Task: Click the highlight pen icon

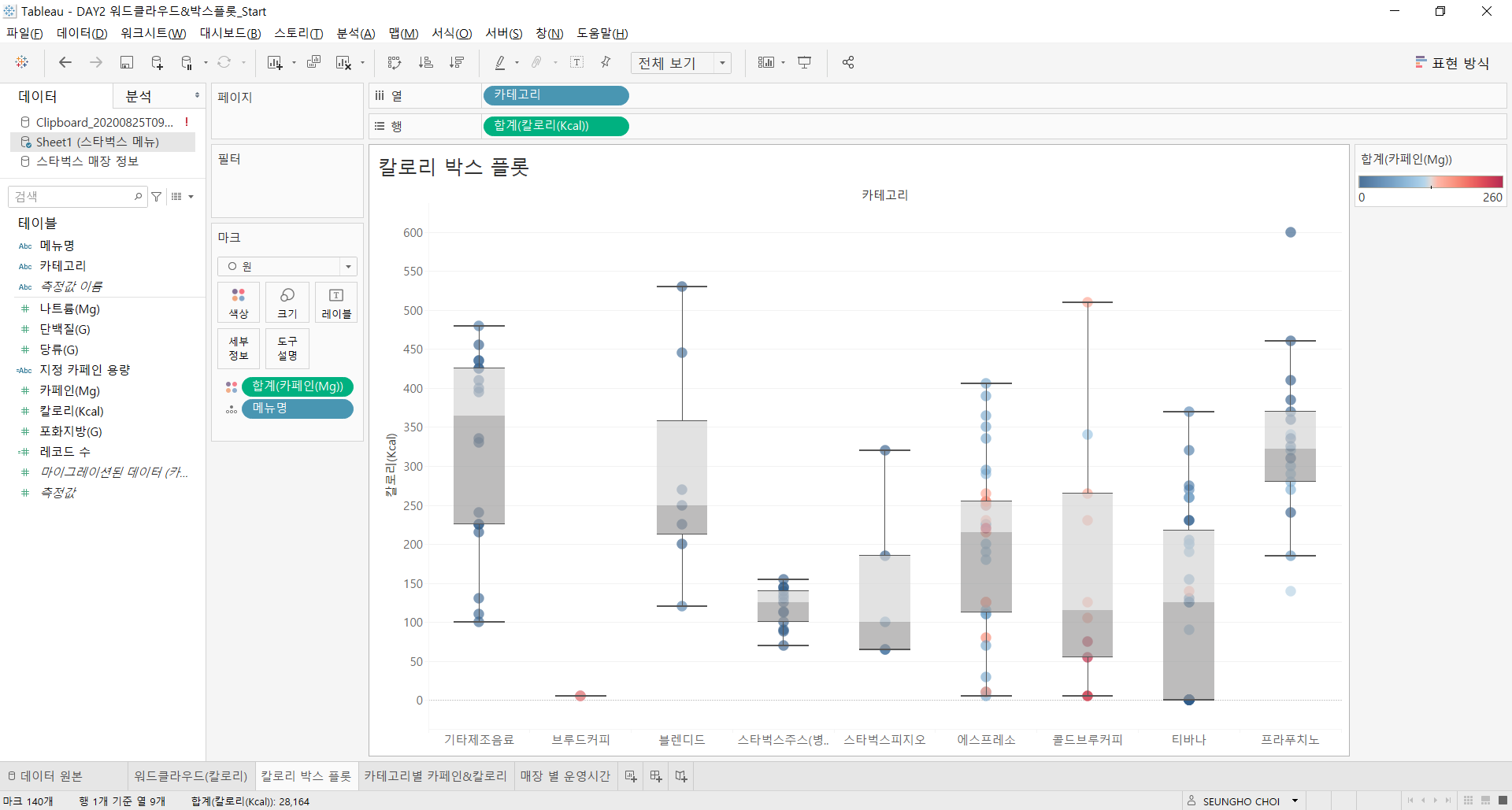Action: (x=500, y=62)
